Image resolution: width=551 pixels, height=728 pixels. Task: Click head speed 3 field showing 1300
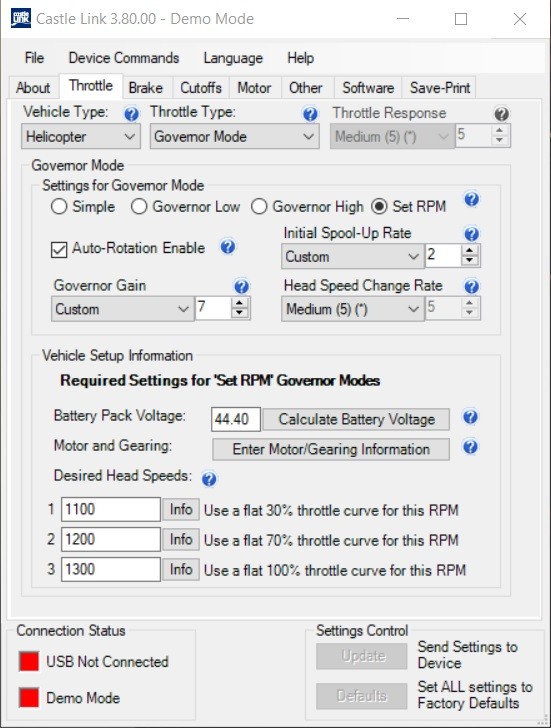pos(111,569)
